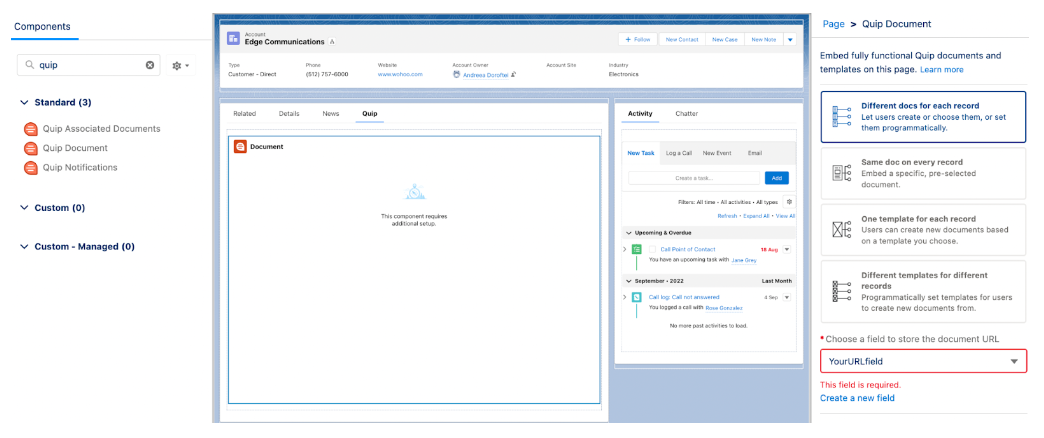Click the Follow button
Image resolution: width=1044 pixels, height=438 pixels.
tap(638, 39)
